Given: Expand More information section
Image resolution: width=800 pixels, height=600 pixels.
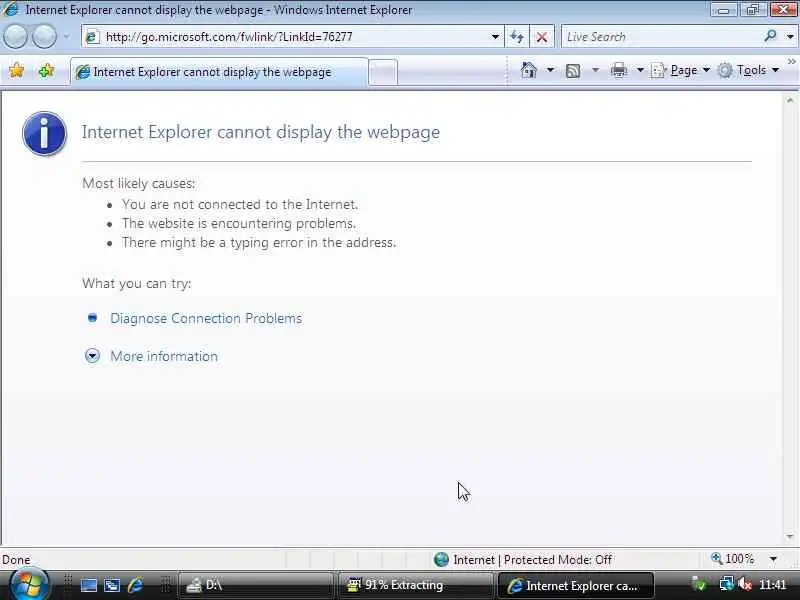Looking at the screenshot, I should click(92, 356).
